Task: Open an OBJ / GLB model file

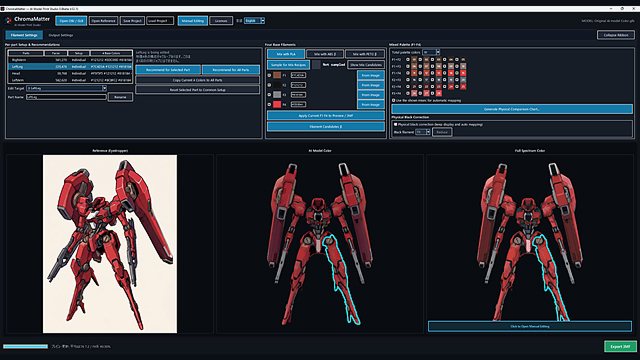Action: 71,21
